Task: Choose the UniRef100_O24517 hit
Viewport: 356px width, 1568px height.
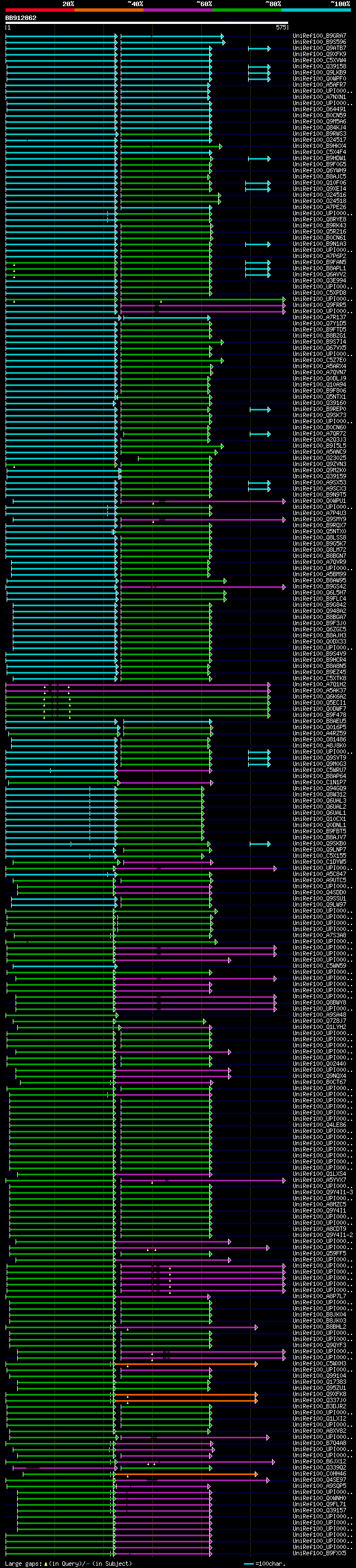Action: click(319, 140)
